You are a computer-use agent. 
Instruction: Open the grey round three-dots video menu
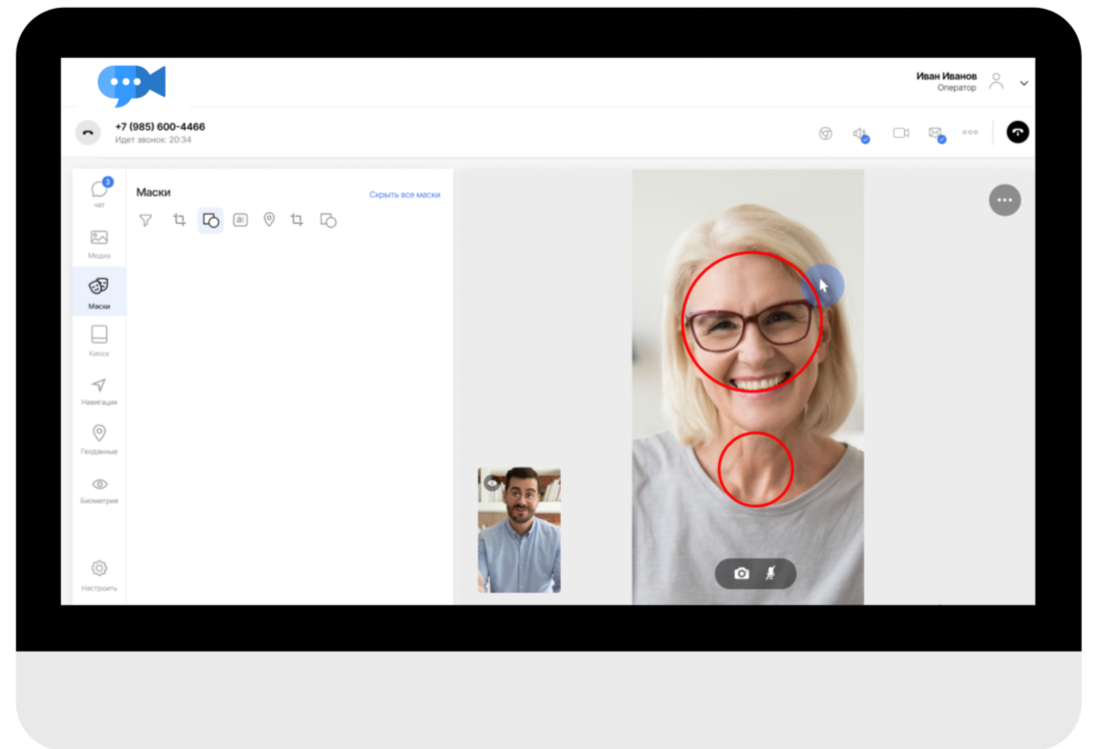pyautogui.click(x=1005, y=200)
